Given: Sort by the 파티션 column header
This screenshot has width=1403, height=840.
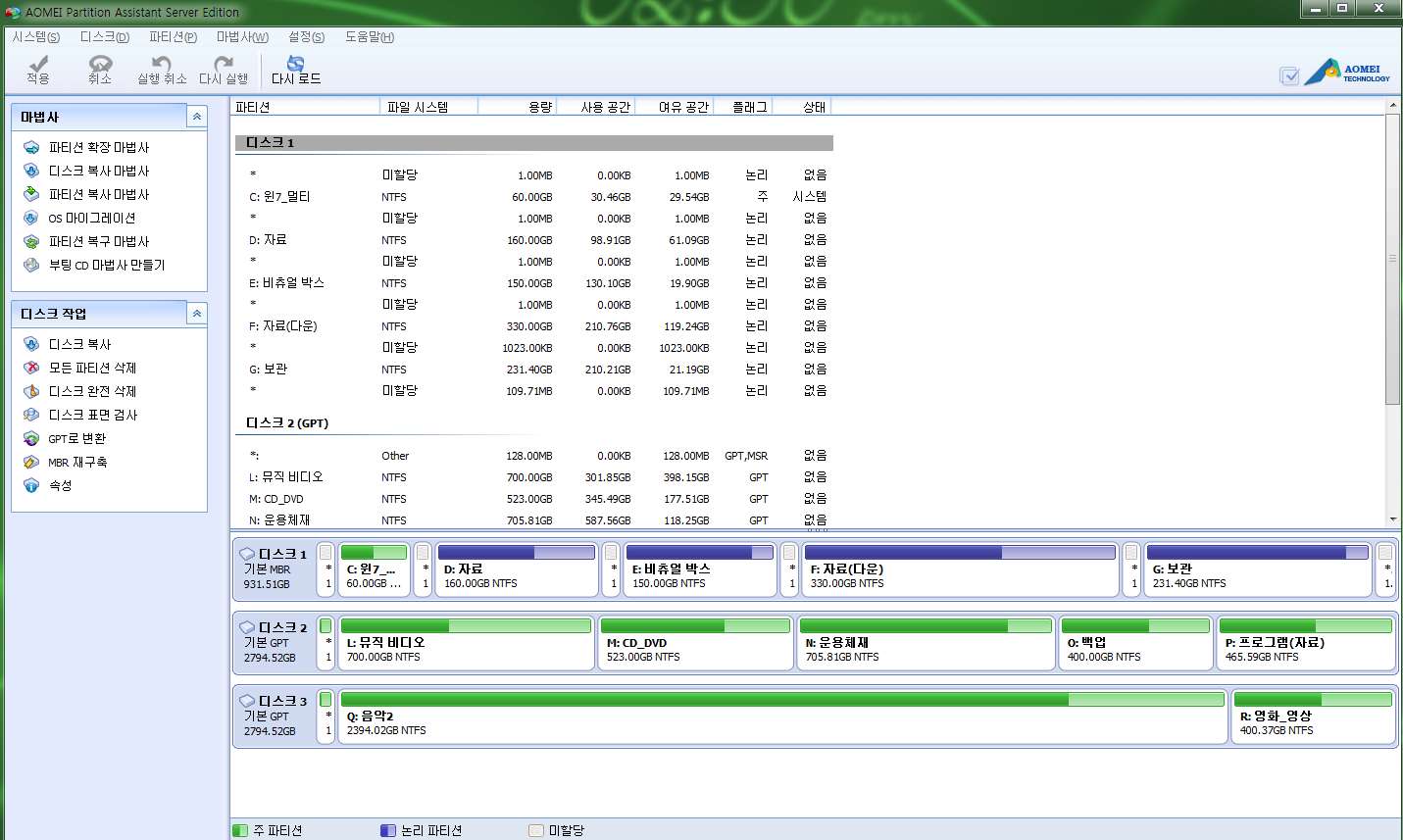Looking at the screenshot, I should coord(305,107).
